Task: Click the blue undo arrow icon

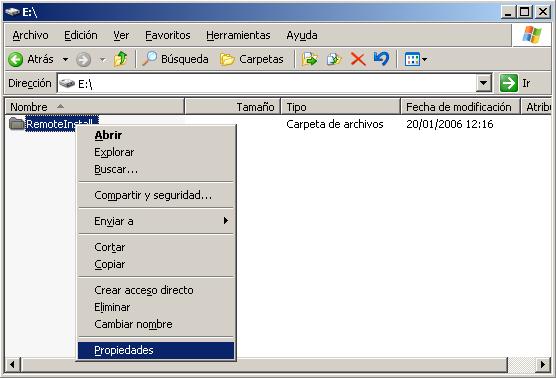Action: tap(382, 59)
